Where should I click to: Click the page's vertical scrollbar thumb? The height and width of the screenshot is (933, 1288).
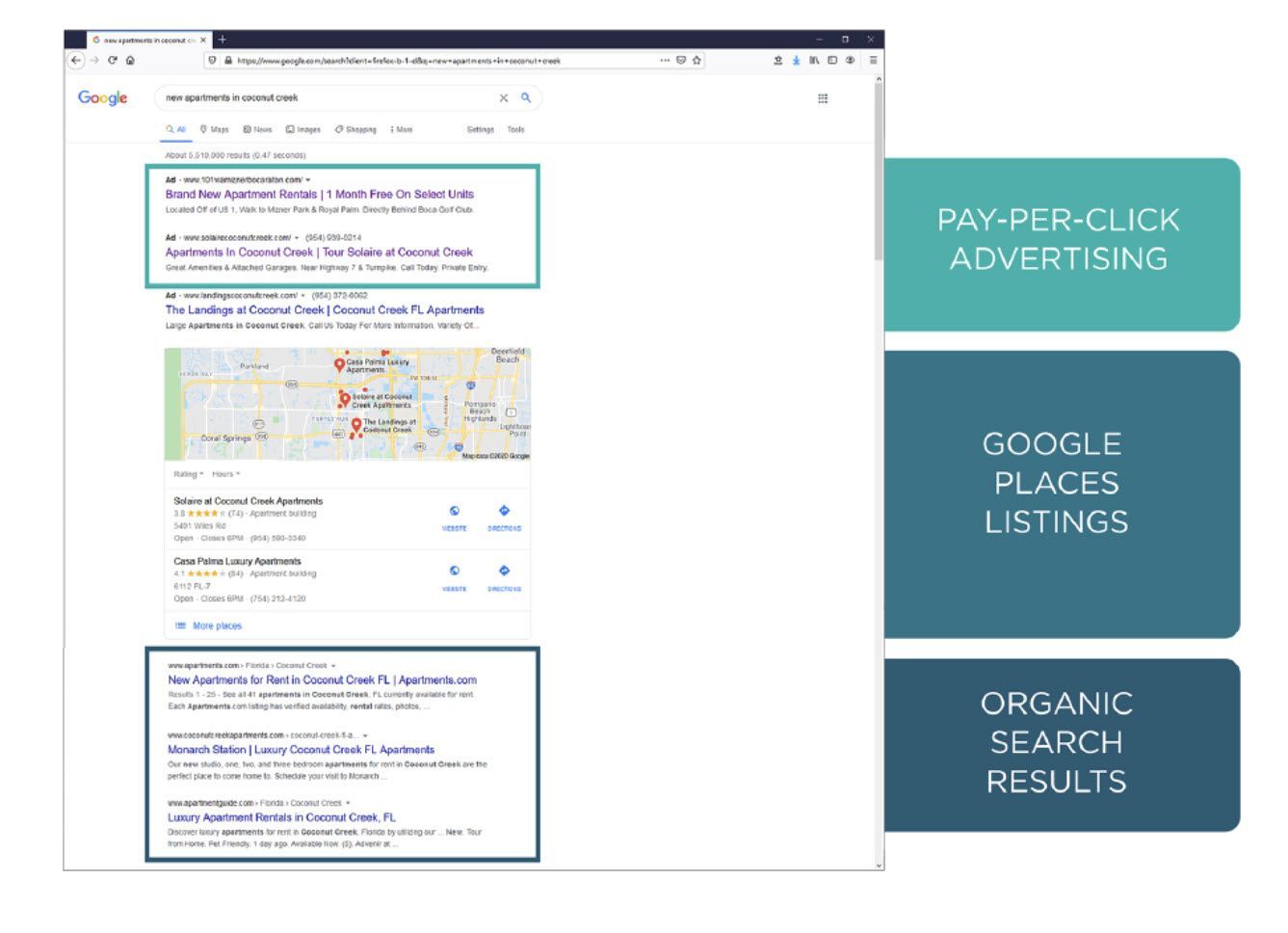[878, 173]
